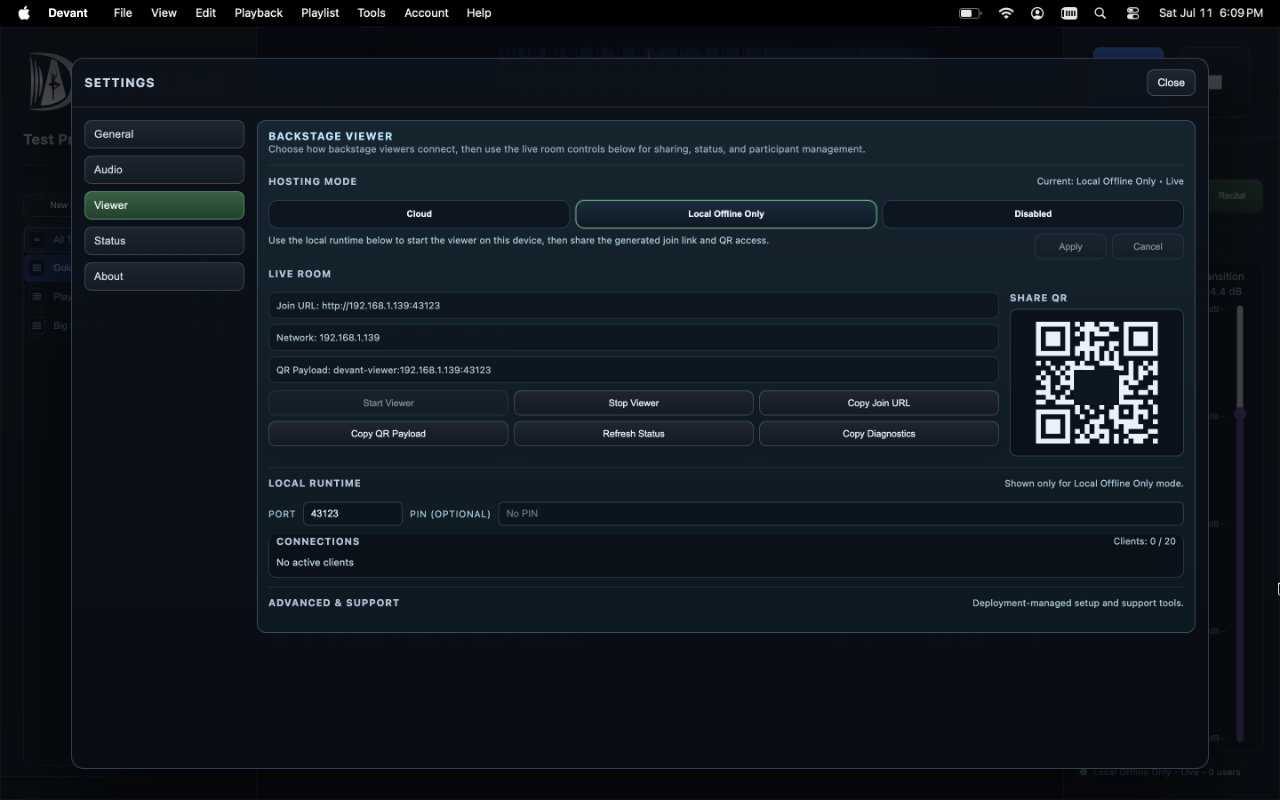Open the Apple menu
The image size is (1280, 800).
(x=24, y=13)
